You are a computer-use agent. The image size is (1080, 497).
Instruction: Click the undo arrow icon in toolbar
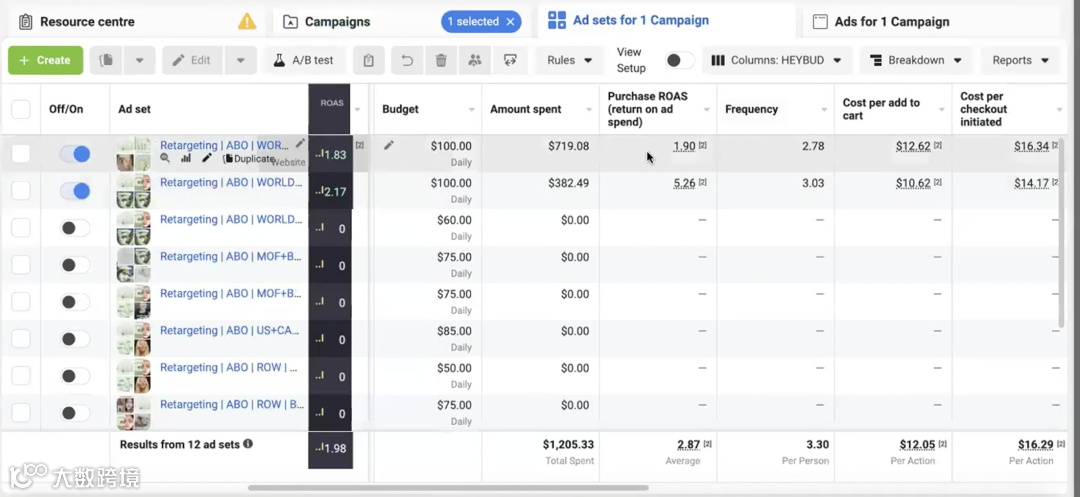(407, 60)
